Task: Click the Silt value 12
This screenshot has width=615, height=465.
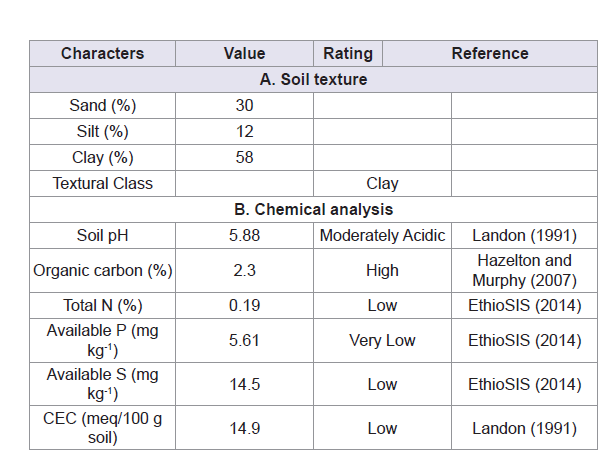Action: click(x=244, y=131)
